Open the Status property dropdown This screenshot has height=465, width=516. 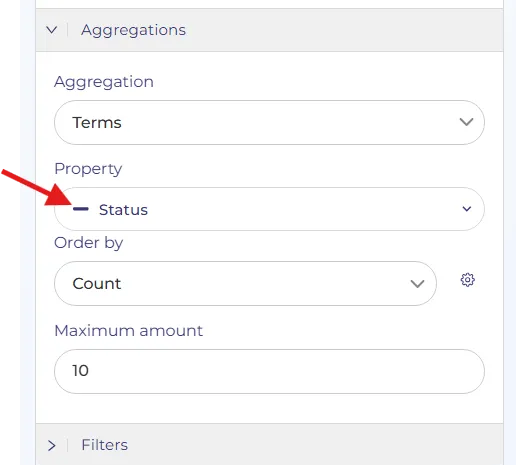tap(269, 209)
